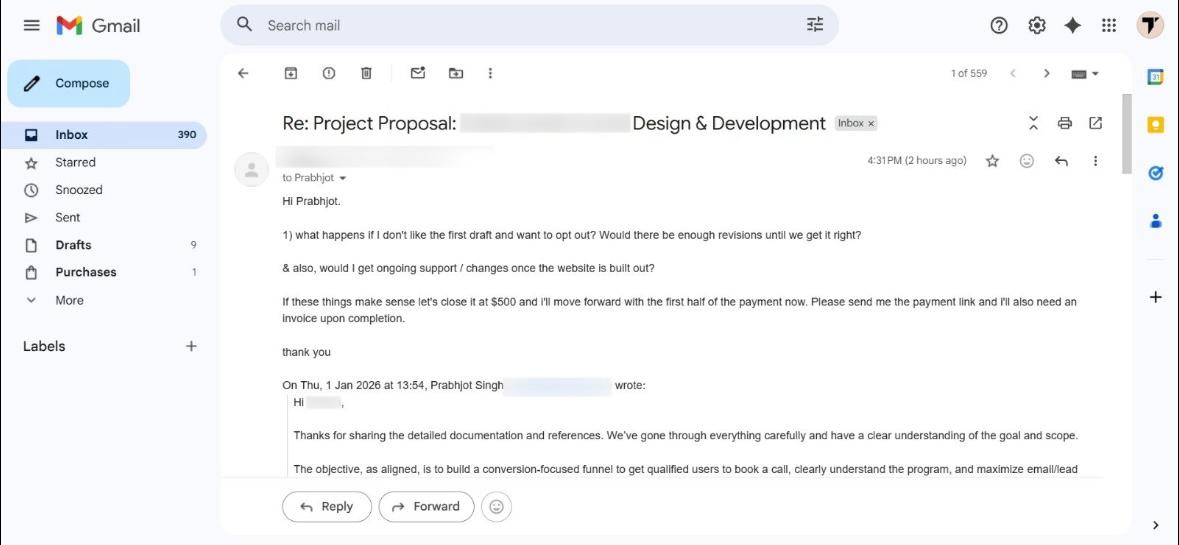Archive this email conversation
Image resolution: width=1179 pixels, height=545 pixels.
click(x=291, y=73)
